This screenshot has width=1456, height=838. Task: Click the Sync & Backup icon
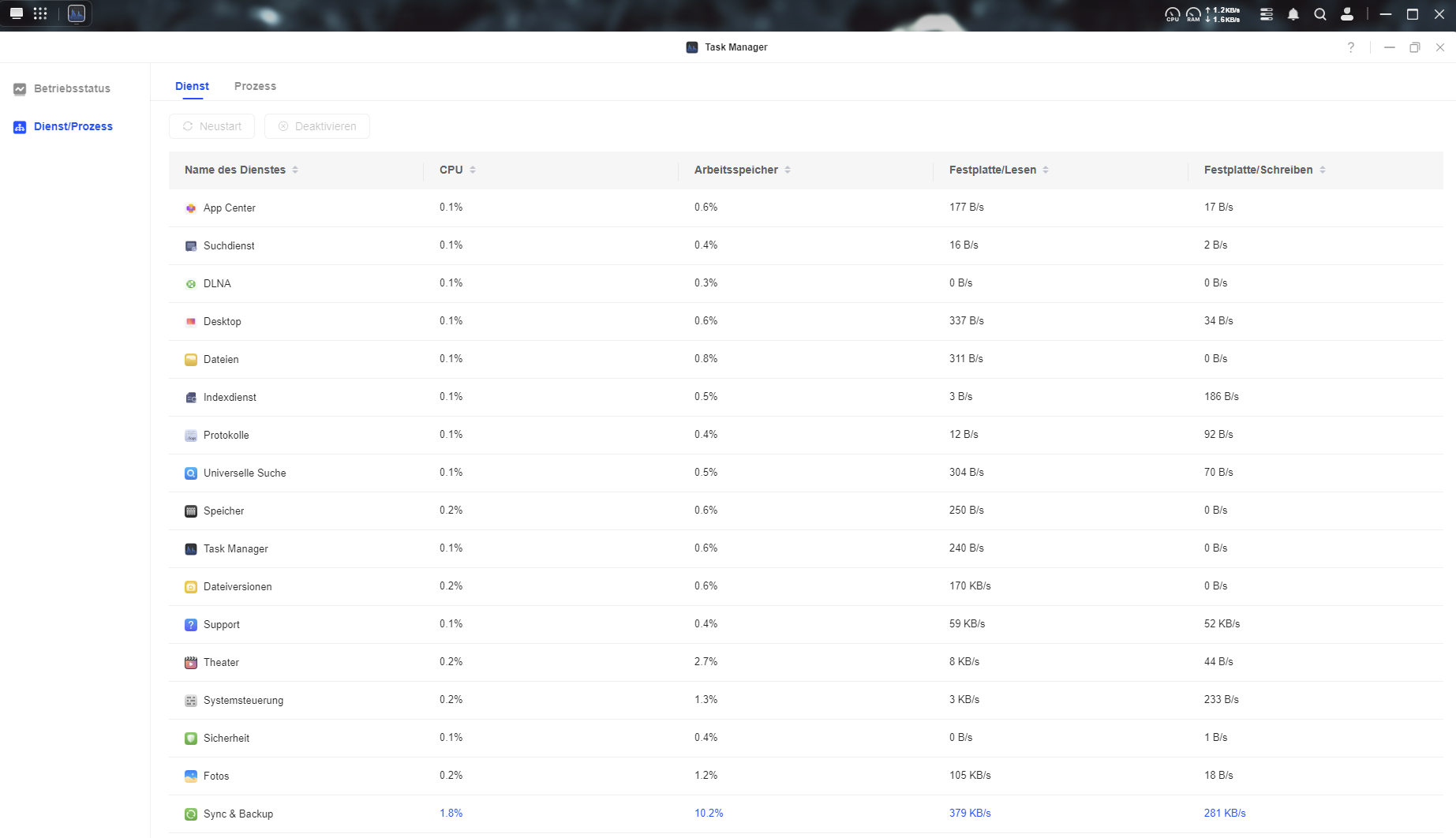[190, 814]
